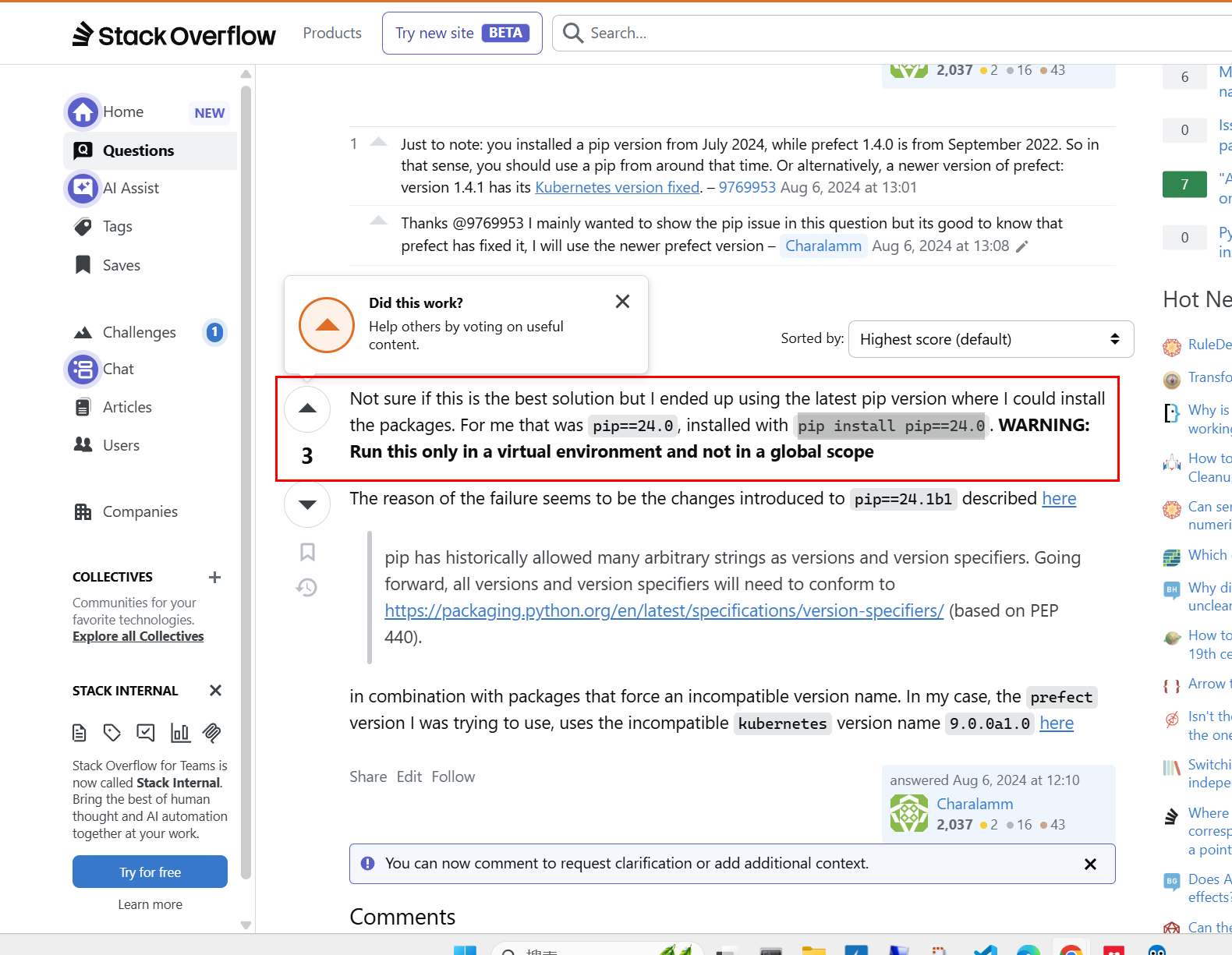Open the Learn more link
This screenshot has width=1232, height=955.
click(150, 904)
